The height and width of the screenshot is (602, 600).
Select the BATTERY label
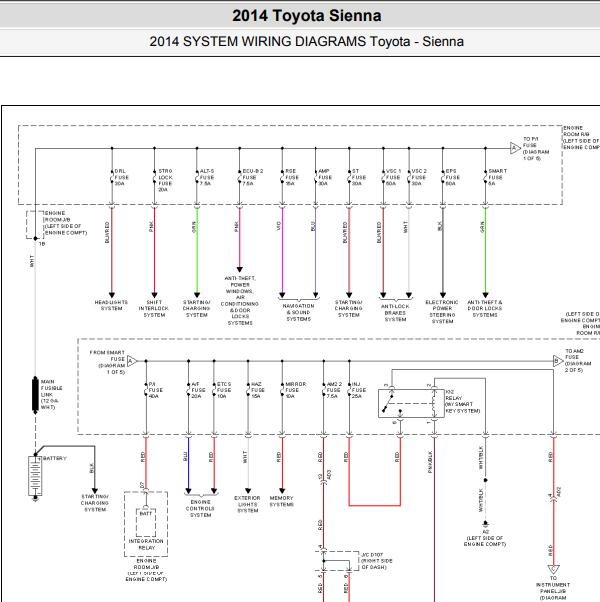tap(55, 458)
